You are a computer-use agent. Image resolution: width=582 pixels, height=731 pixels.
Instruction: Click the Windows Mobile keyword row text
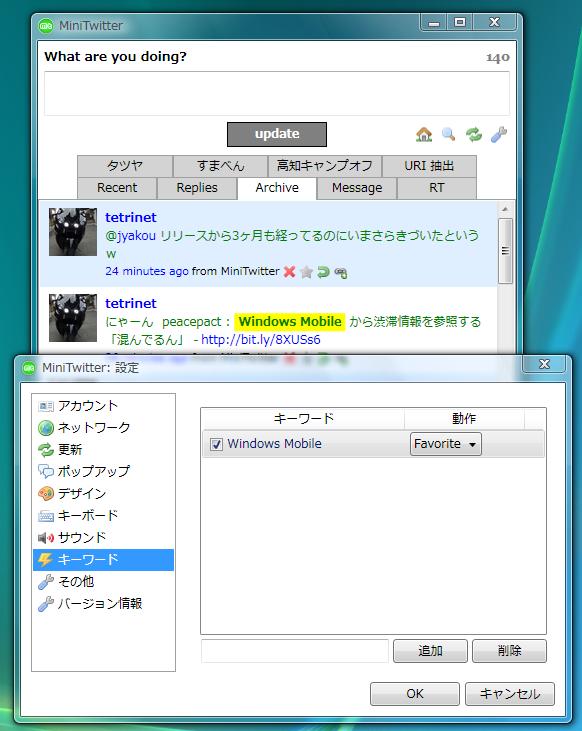[274, 443]
